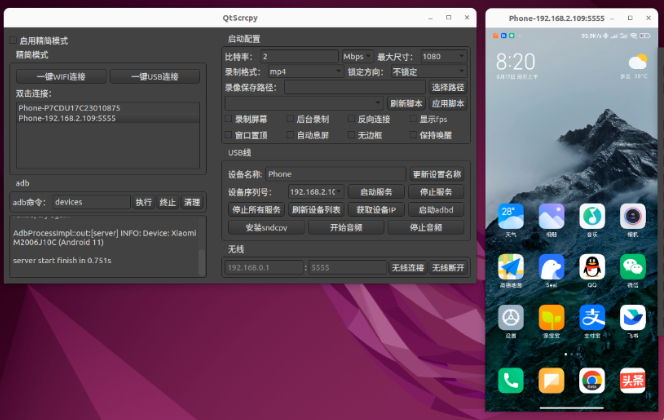Image resolution: width=664 pixels, height=420 pixels.
Task: Launch the QQ penguin app
Action: point(592,267)
